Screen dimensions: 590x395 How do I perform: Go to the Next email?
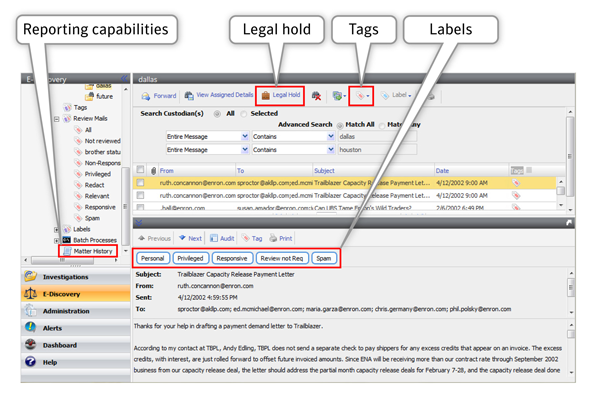coord(190,239)
